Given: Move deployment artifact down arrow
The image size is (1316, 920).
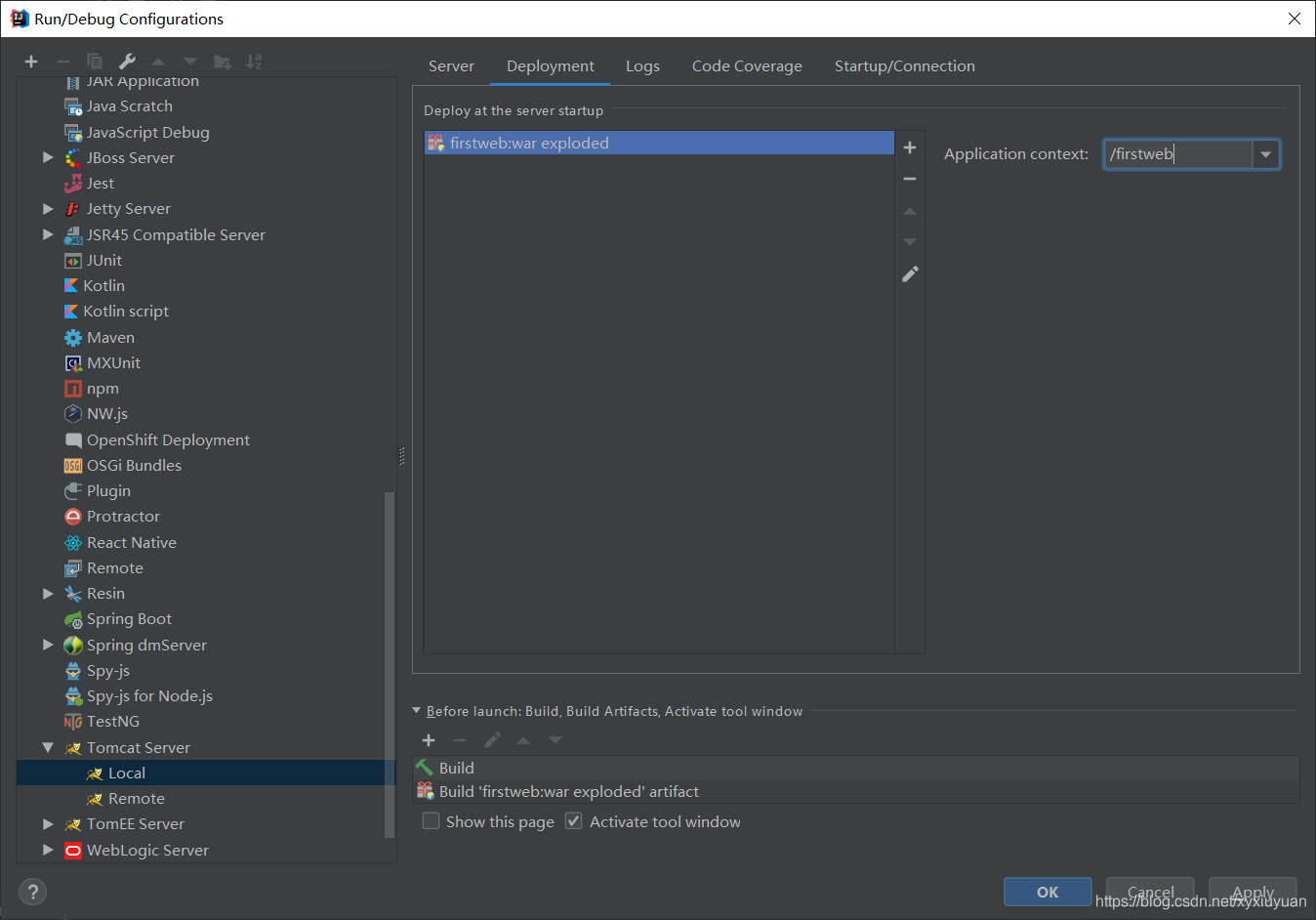Looking at the screenshot, I should [x=910, y=241].
